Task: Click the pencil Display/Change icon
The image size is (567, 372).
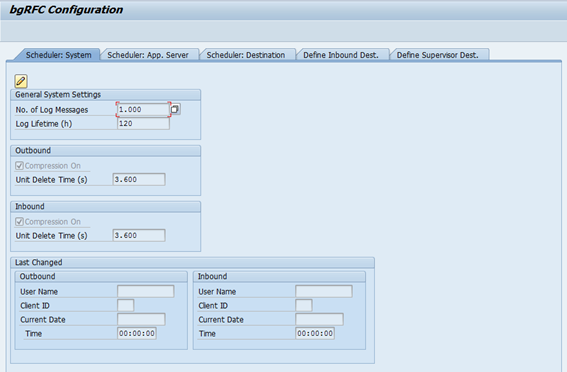Action: click(x=21, y=81)
